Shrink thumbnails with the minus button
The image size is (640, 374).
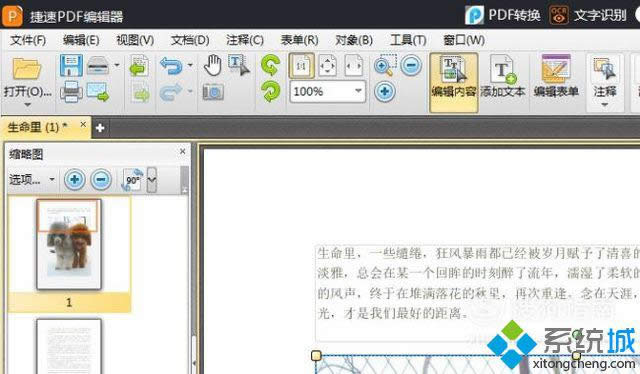[x=101, y=179]
